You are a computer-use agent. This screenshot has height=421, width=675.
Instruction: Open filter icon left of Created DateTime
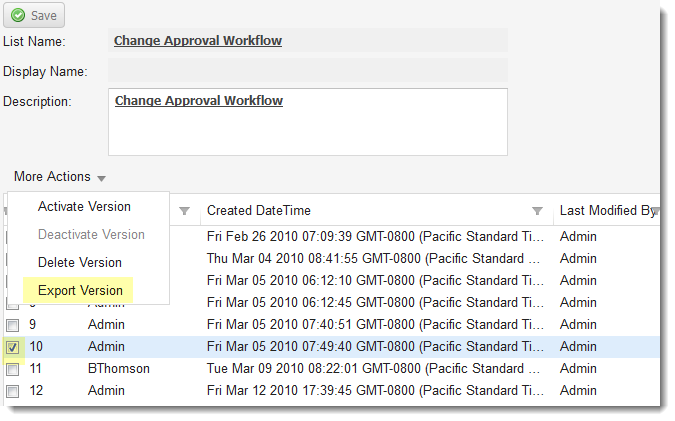tap(184, 211)
